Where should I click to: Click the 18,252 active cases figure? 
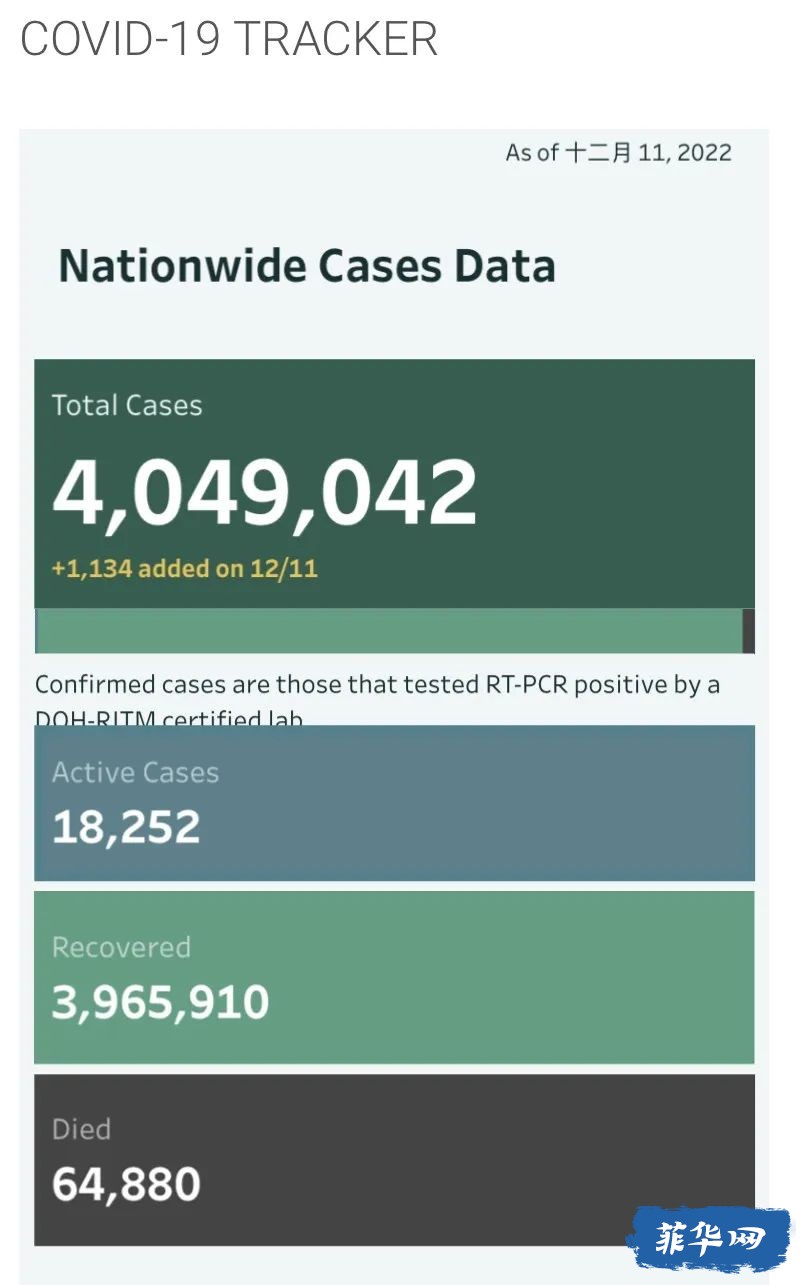[126, 827]
